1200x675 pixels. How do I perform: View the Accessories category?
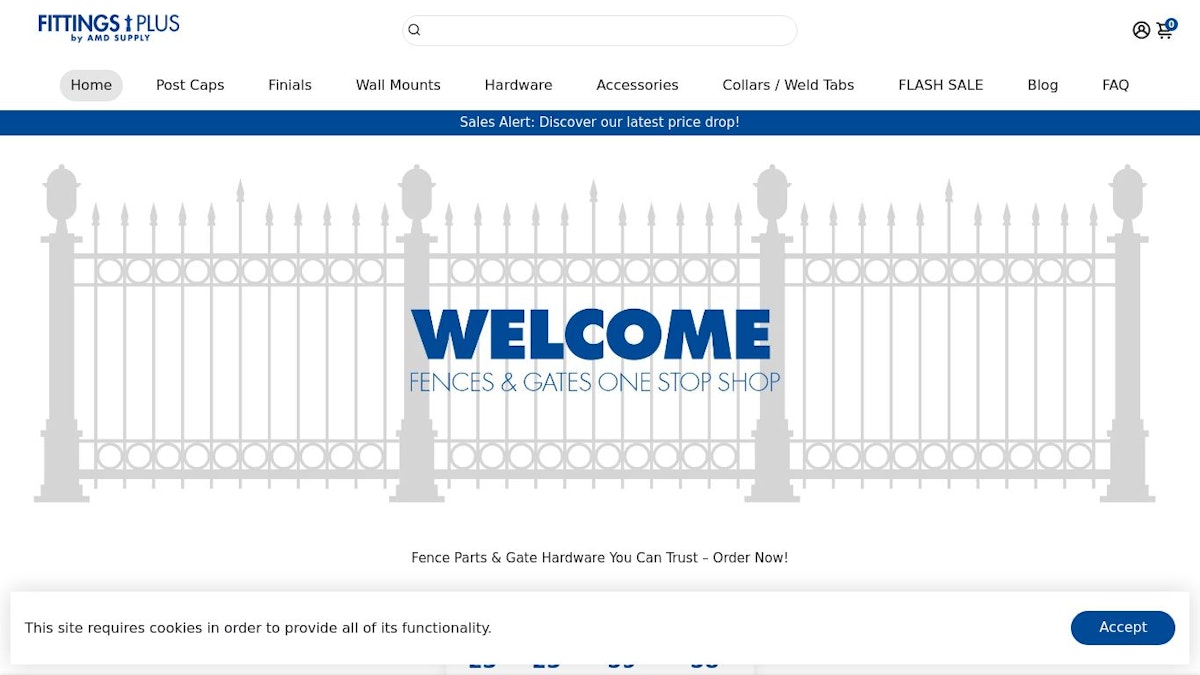tap(637, 85)
